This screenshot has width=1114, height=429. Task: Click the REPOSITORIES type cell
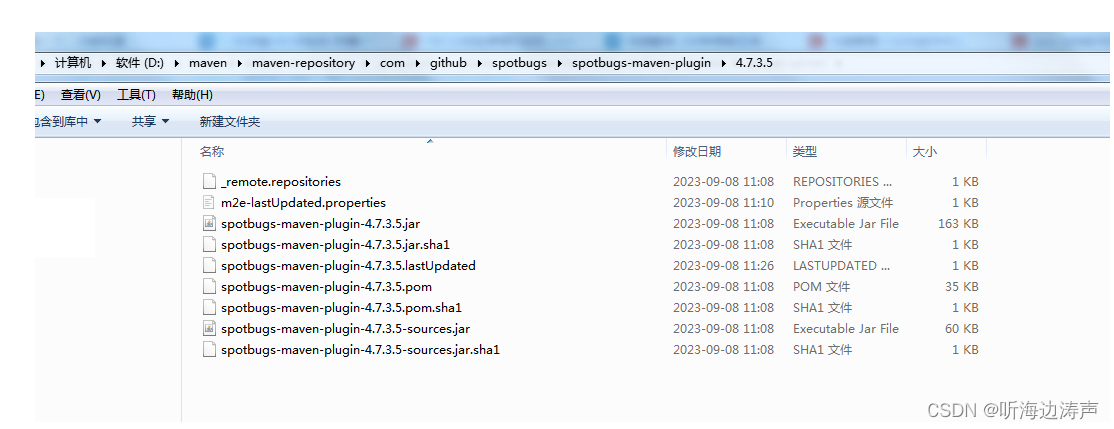(x=842, y=182)
